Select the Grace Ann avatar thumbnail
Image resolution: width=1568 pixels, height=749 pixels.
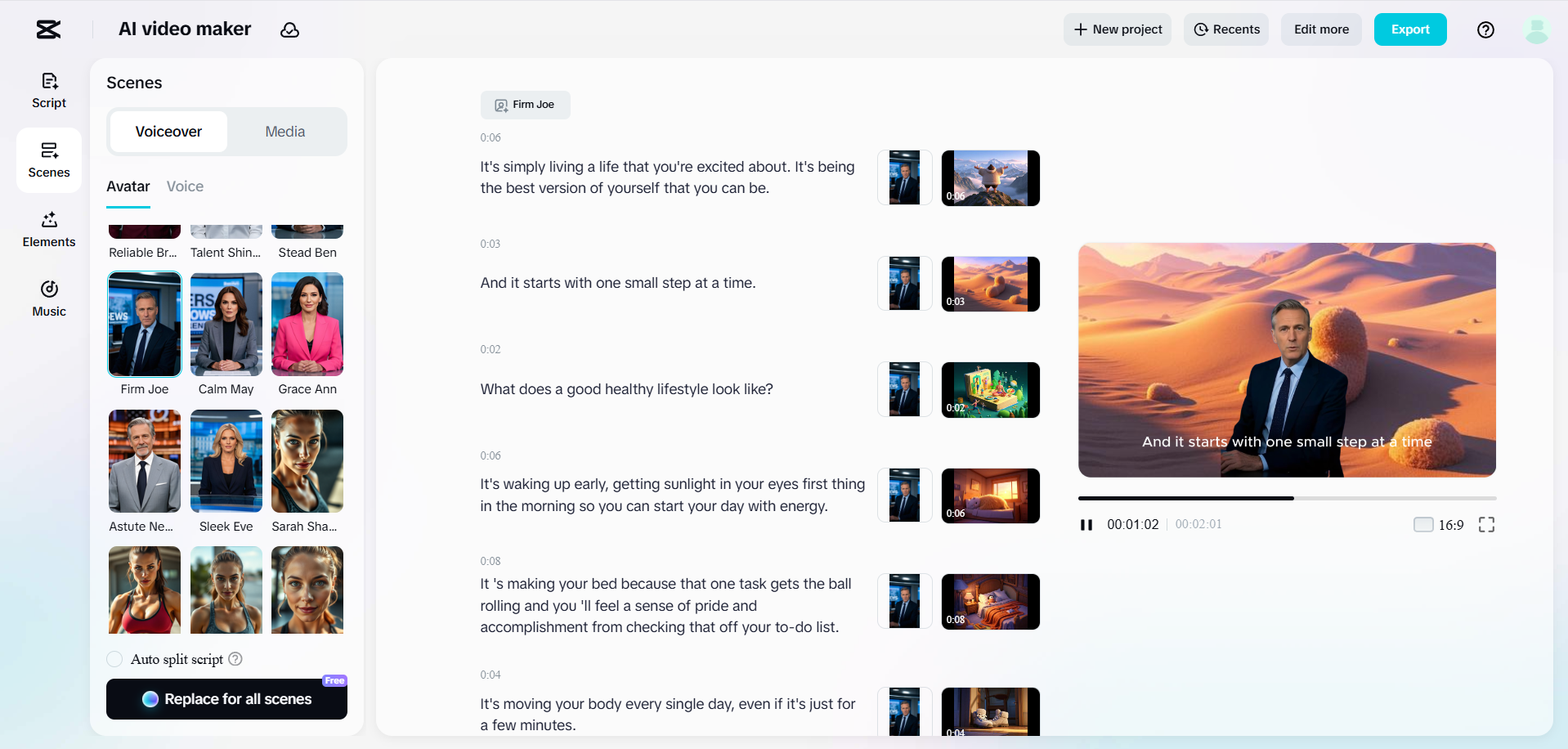pyautogui.click(x=307, y=325)
